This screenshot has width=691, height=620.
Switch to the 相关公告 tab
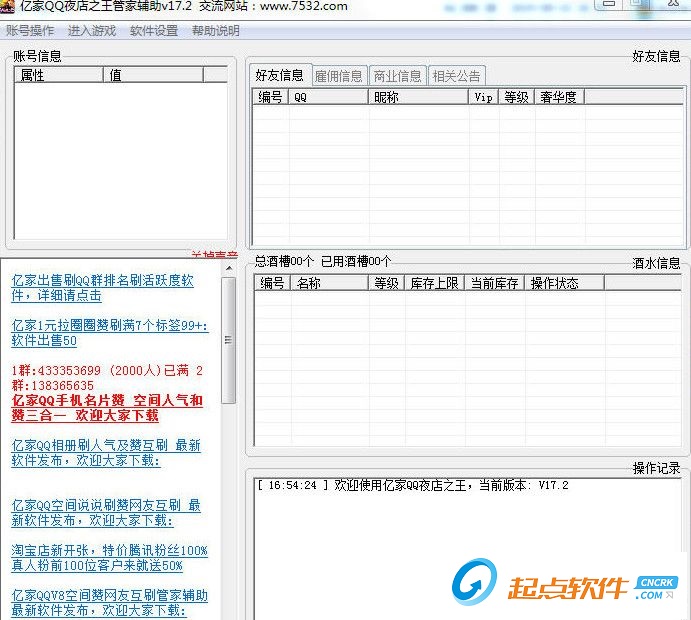pyautogui.click(x=457, y=76)
